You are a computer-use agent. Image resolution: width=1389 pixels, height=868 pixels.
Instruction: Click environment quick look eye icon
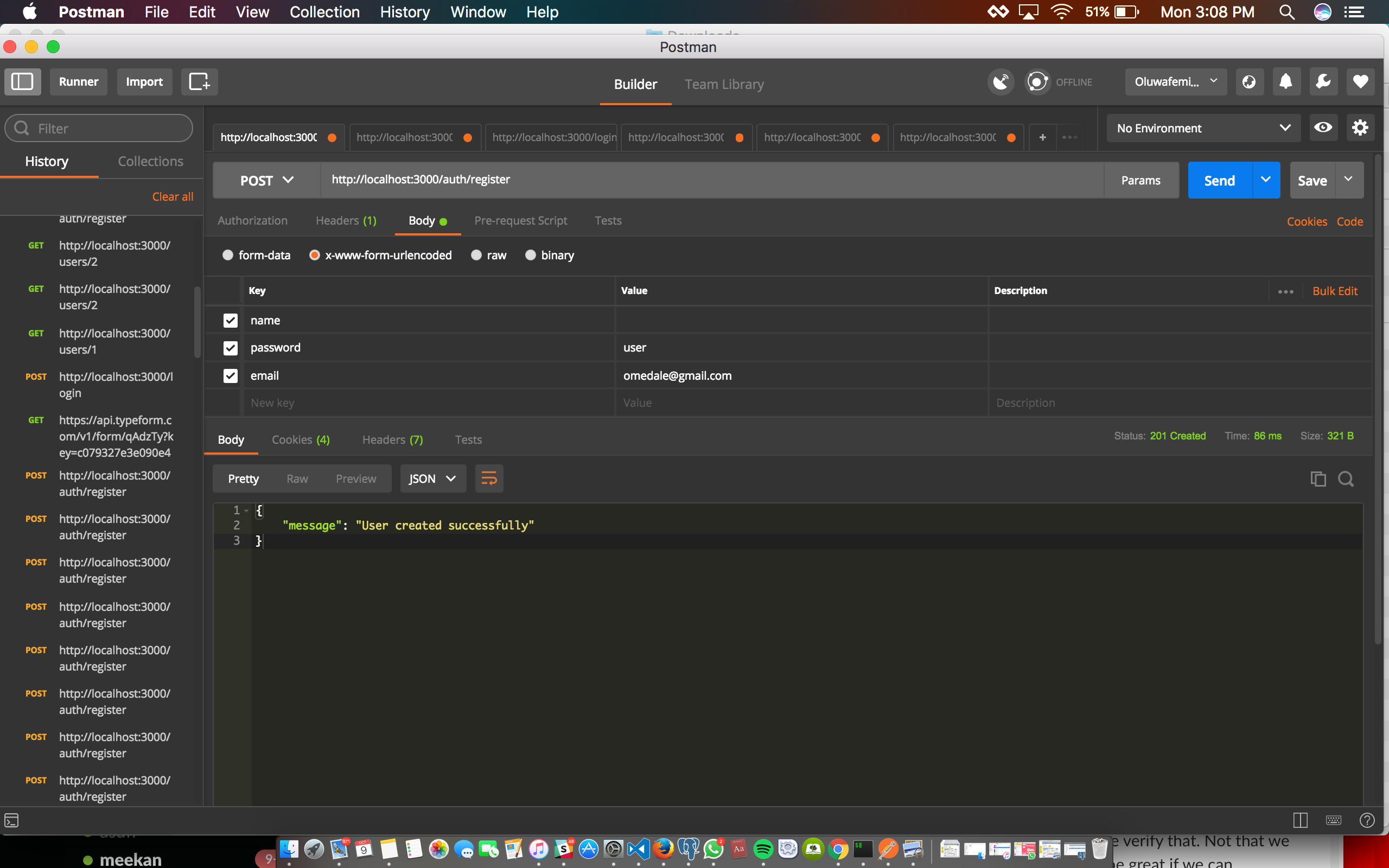pyautogui.click(x=1323, y=127)
